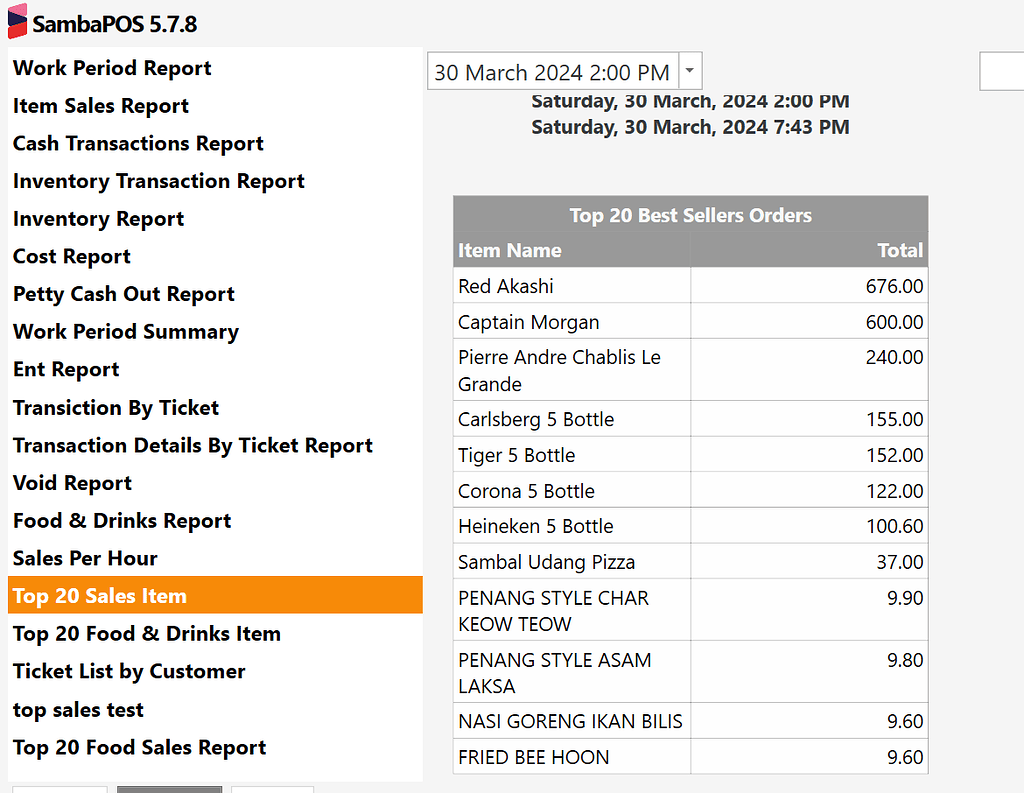Open the Inventory Transaction Report
The height and width of the screenshot is (793, 1024).
(x=158, y=181)
